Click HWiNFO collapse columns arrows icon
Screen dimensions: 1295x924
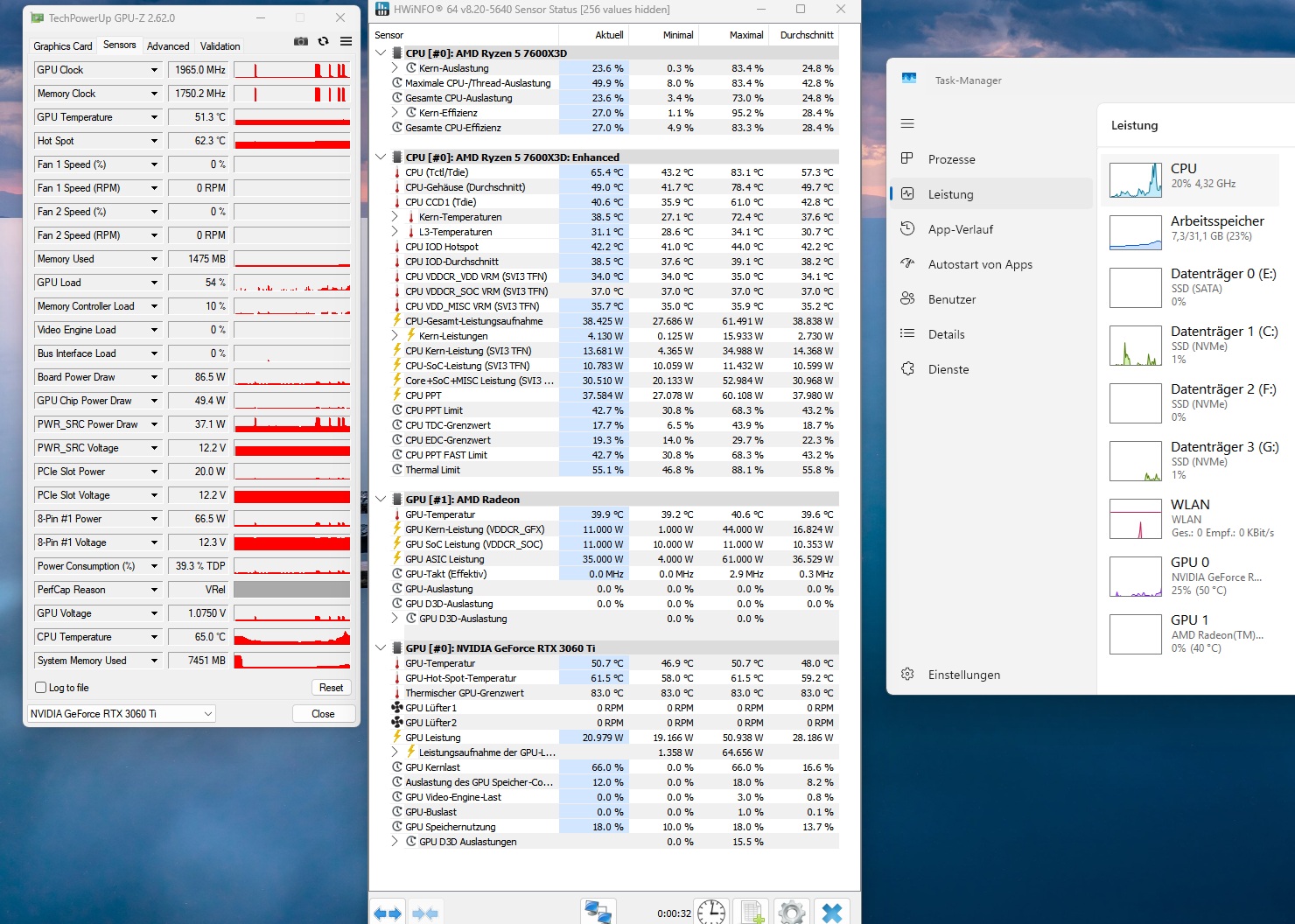point(426,913)
